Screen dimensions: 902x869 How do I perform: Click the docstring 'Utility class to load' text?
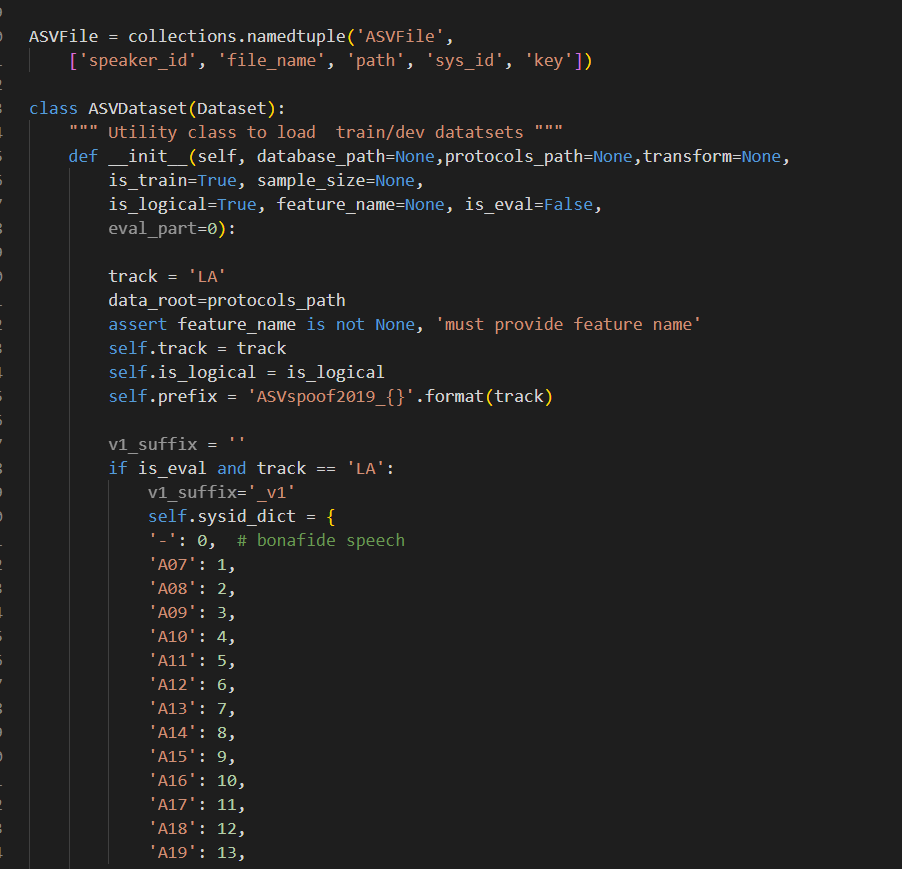[212, 133]
